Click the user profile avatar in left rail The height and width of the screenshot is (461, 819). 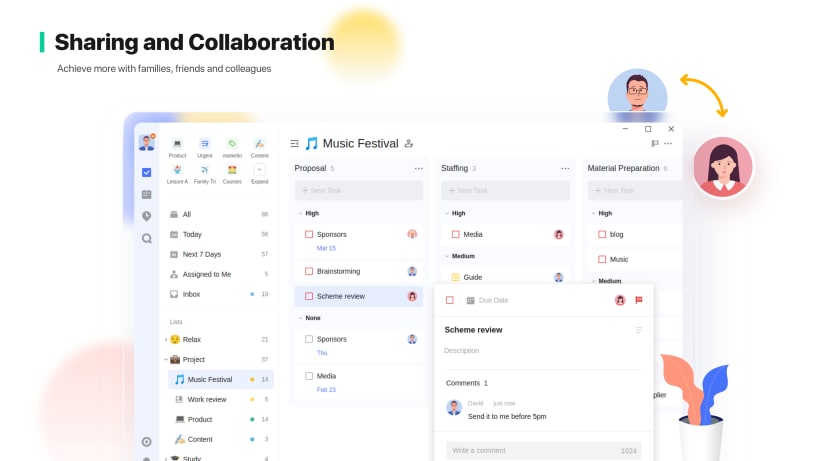point(147,143)
